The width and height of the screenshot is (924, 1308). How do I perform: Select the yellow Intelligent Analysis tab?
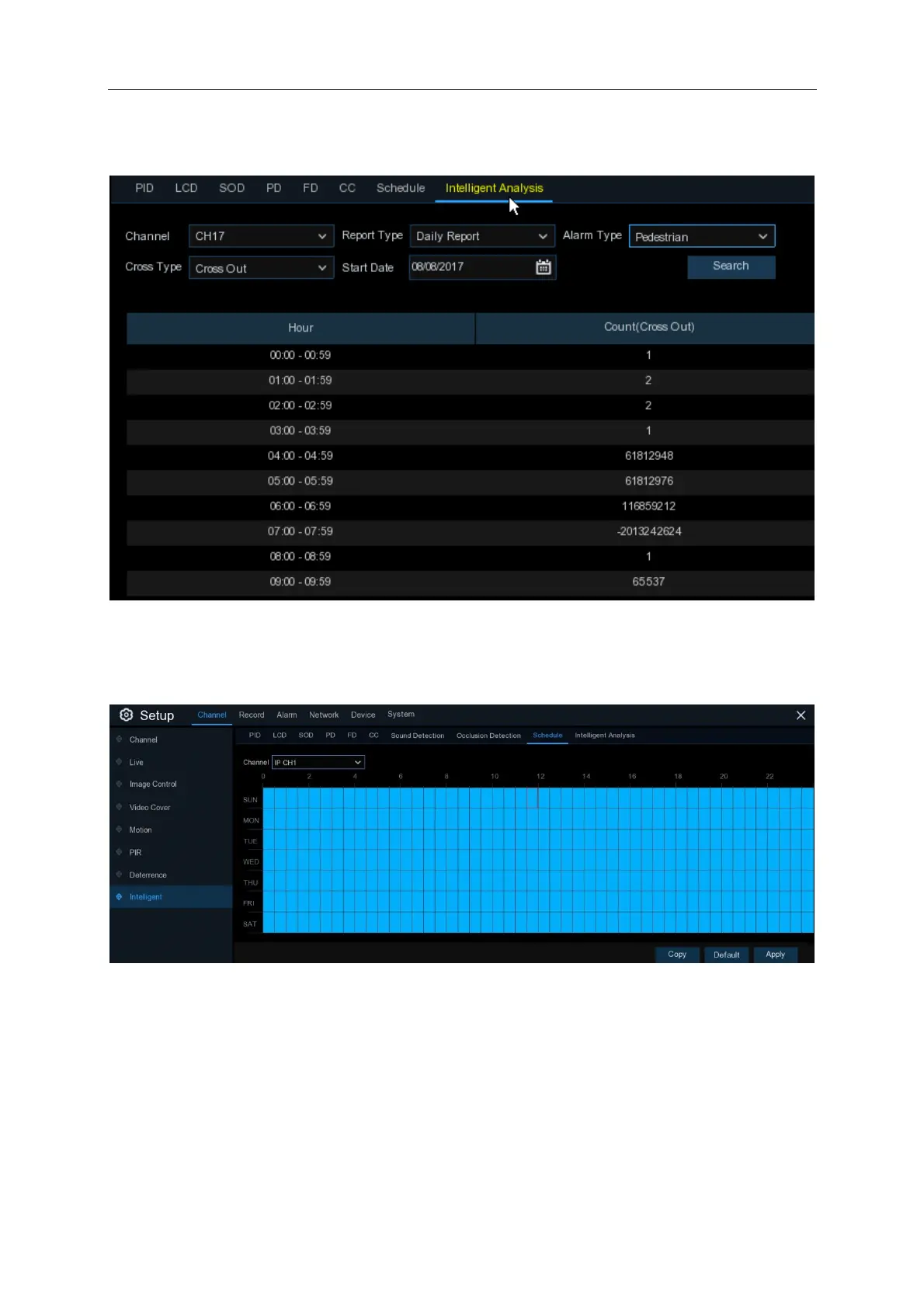[494, 188]
